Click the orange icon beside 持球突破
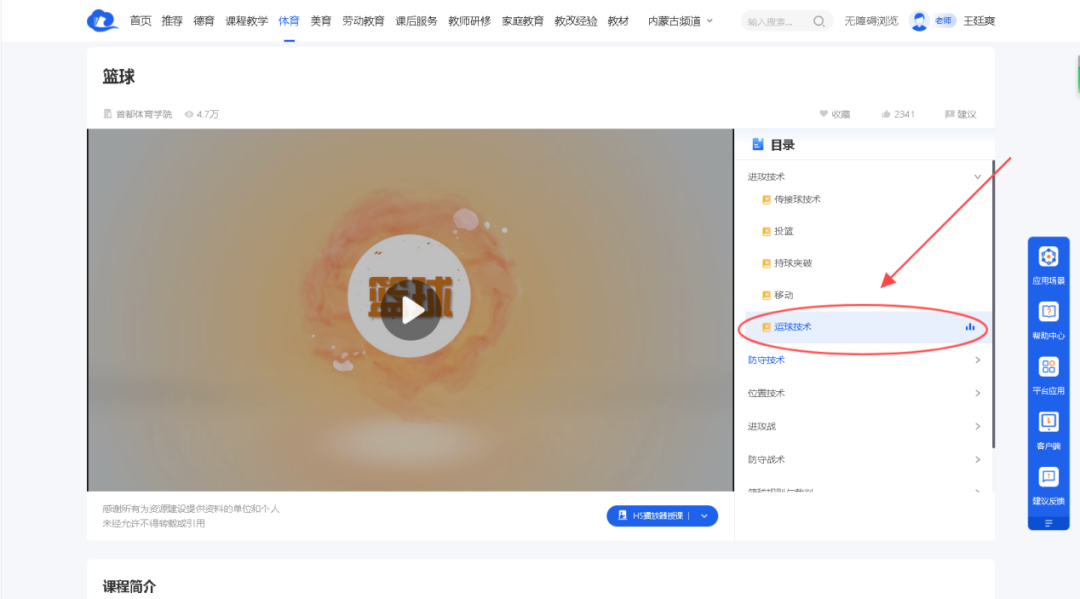The image size is (1080, 599). pos(766,263)
